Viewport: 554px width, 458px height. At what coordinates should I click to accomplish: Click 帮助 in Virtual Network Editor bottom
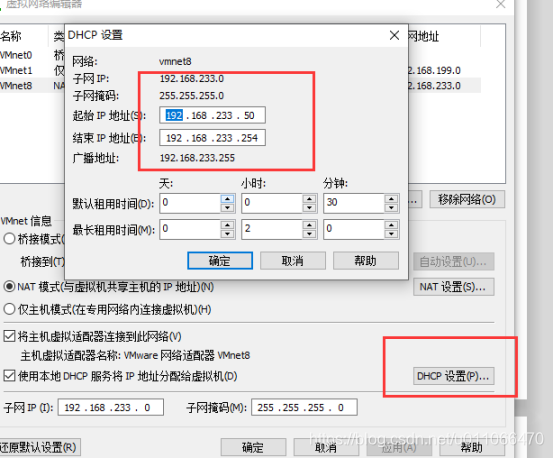click(x=472, y=448)
